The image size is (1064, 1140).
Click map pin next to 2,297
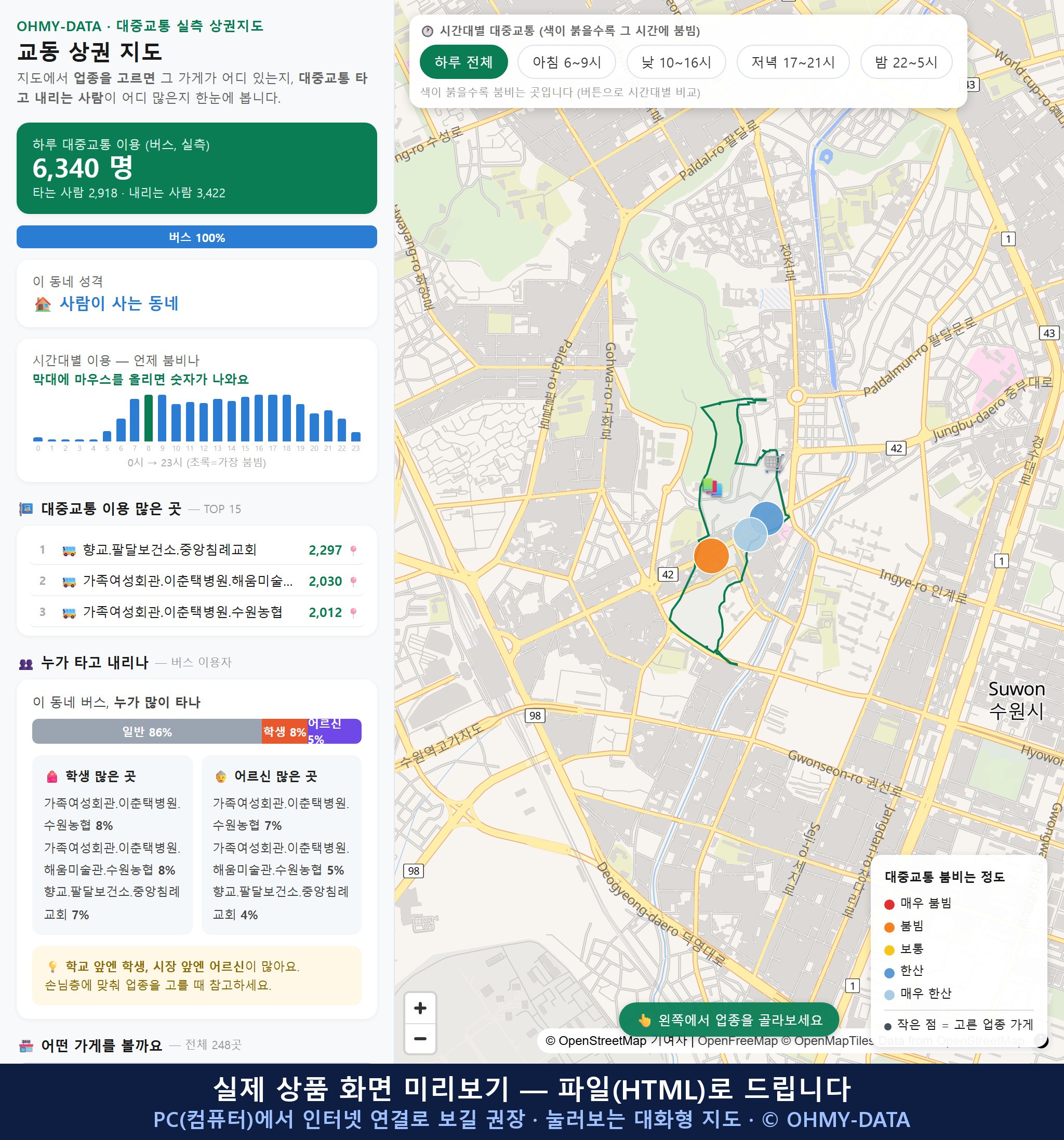353,551
